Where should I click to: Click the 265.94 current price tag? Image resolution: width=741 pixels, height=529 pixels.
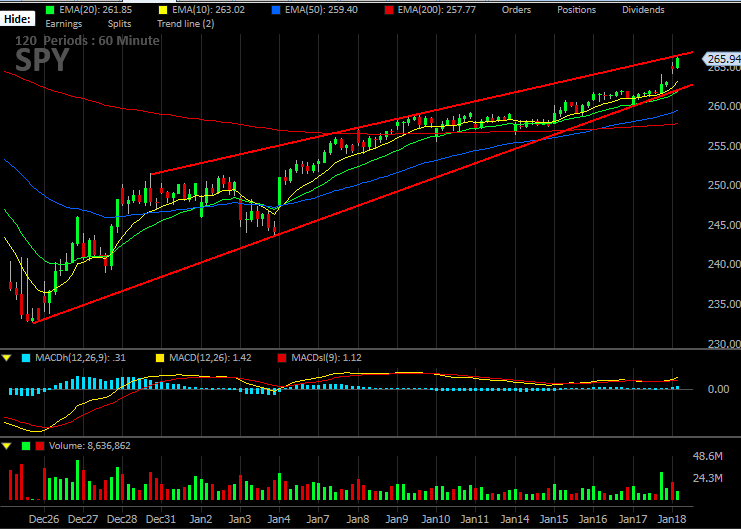(723, 59)
